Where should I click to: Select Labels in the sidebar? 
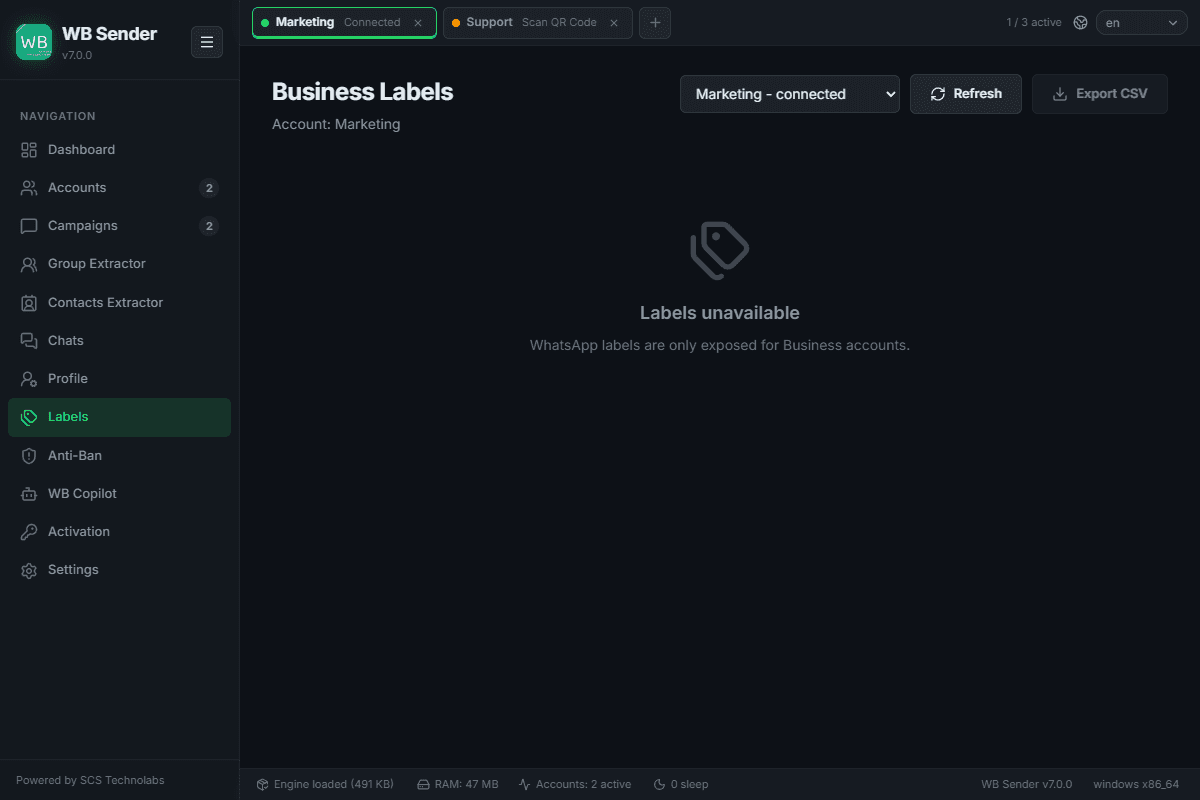[x=119, y=417]
